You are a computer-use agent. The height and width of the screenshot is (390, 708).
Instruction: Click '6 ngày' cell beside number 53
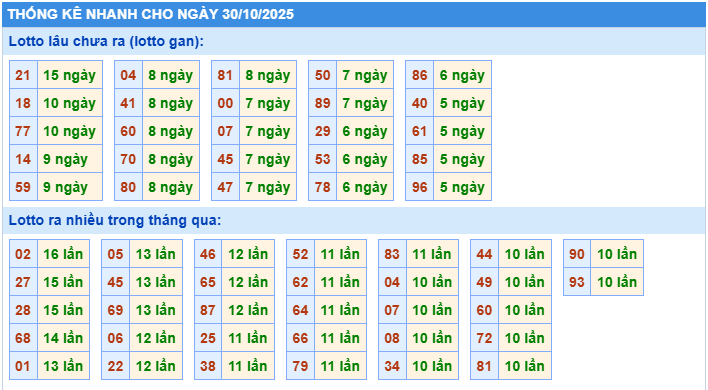pyautogui.click(x=365, y=159)
